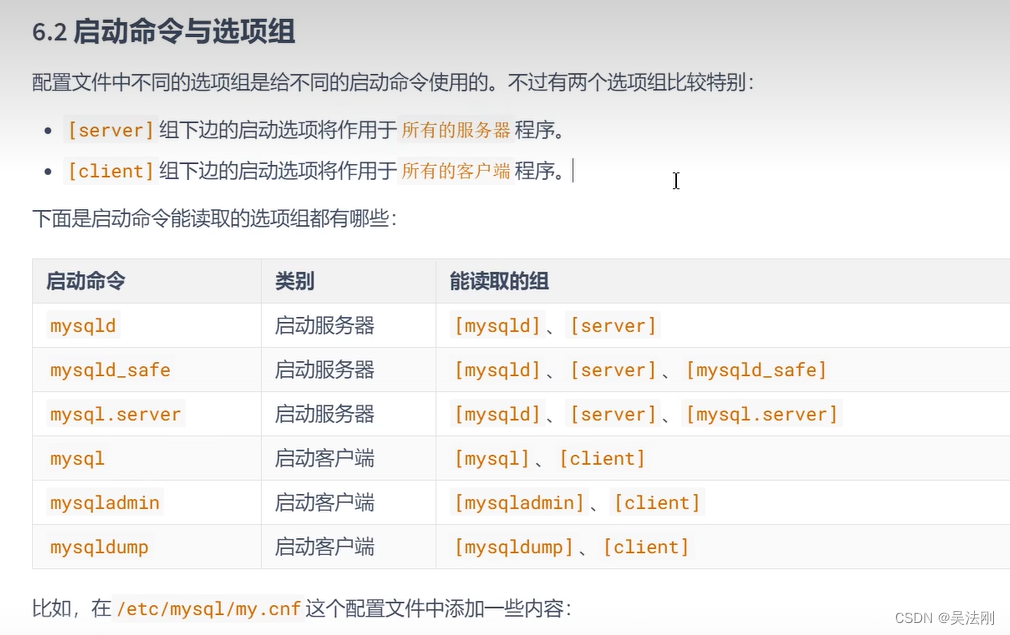Image resolution: width=1010 pixels, height=635 pixels.
Task: Click '[client]' group in the mysqladmin row
Action: point(657,503)
